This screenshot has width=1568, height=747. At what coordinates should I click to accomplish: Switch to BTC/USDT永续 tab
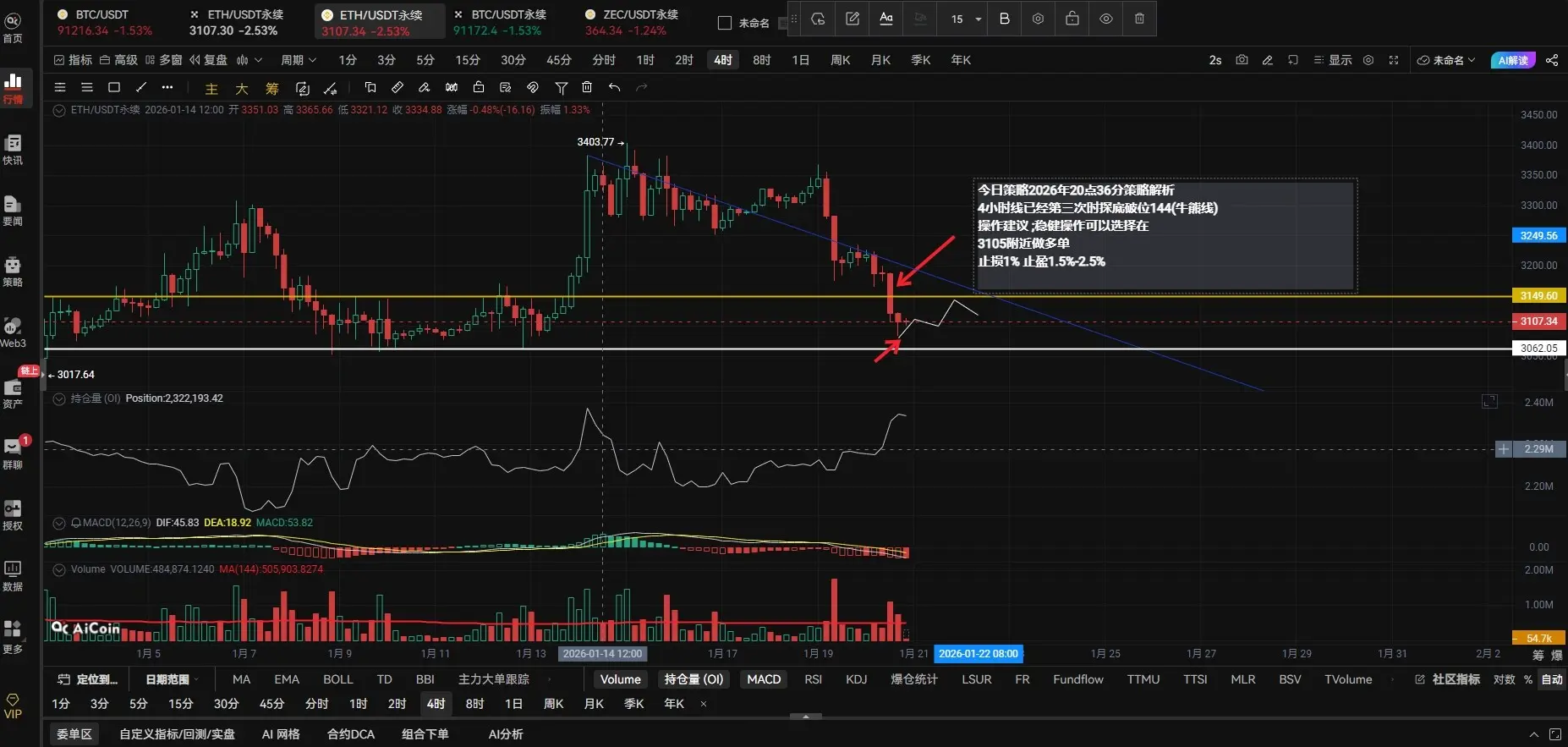pos(501,22)
